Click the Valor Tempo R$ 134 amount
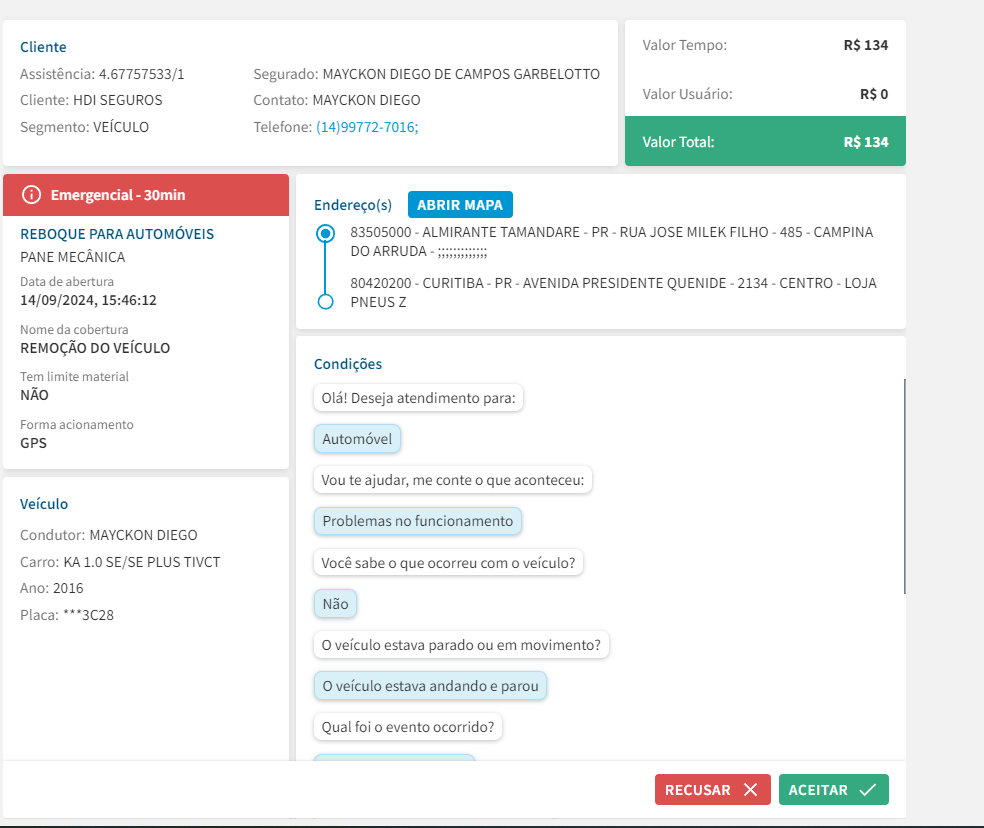Viewport: 984px width, 828px height. point(865,45)
